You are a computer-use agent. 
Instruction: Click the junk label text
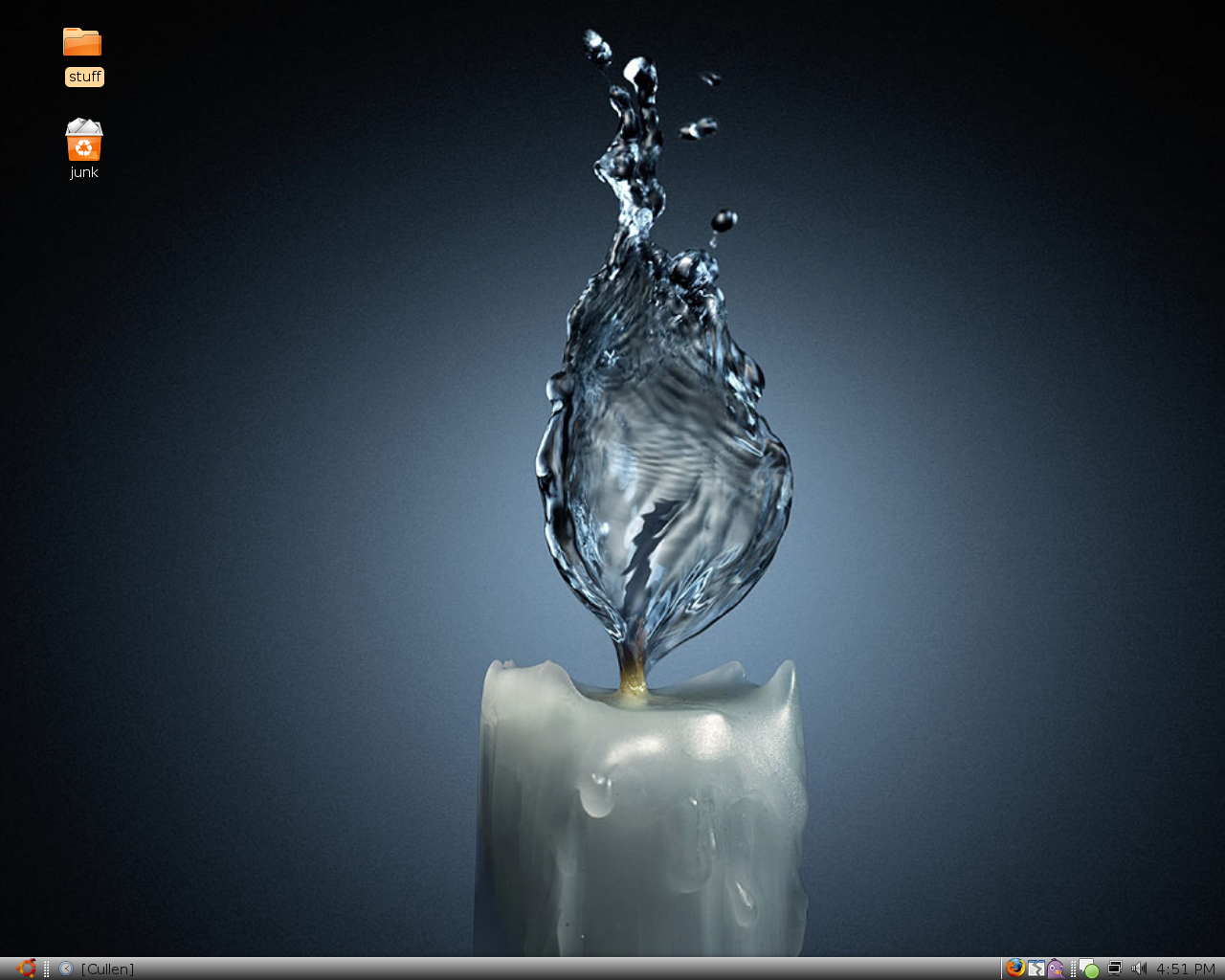coord(83,172)
